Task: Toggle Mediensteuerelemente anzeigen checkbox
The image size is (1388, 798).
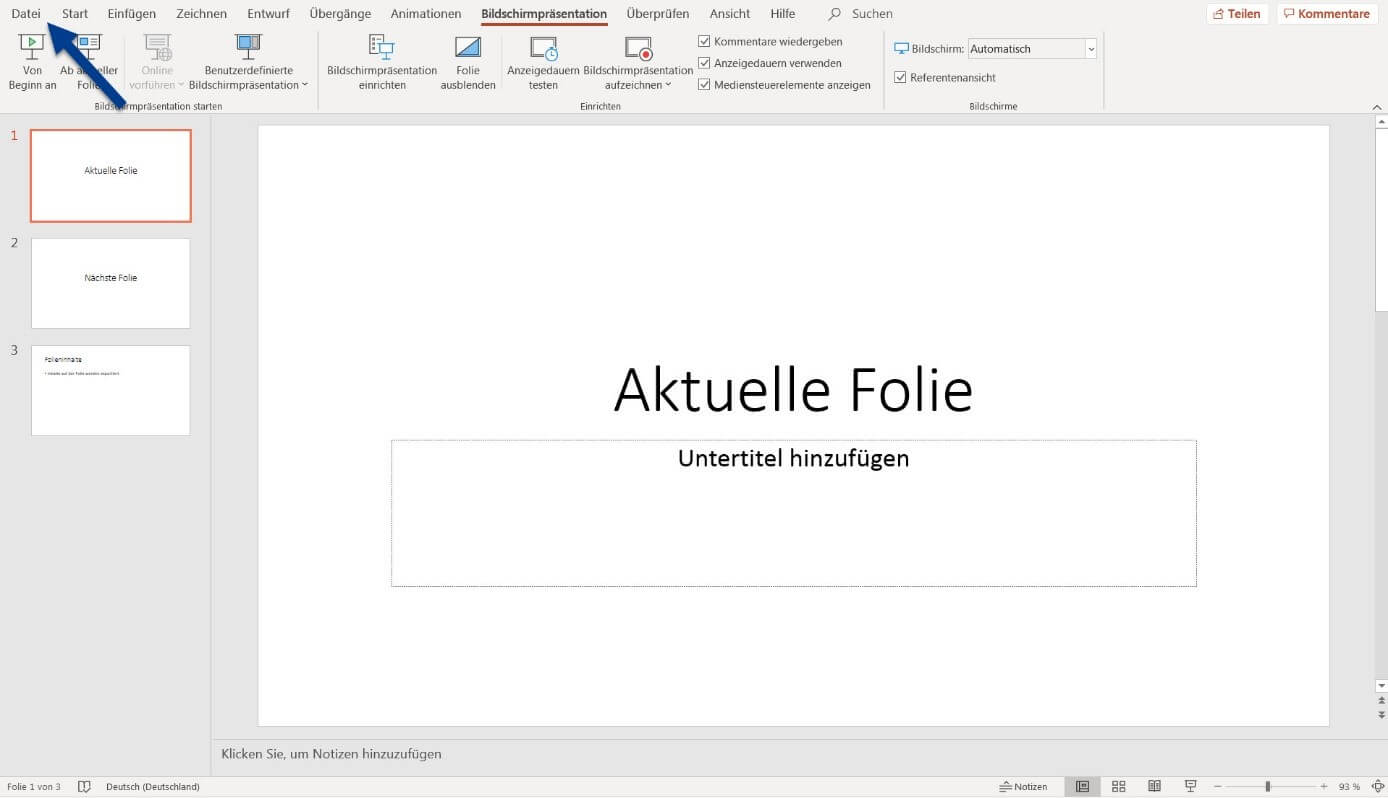Action: coord(704,85)
